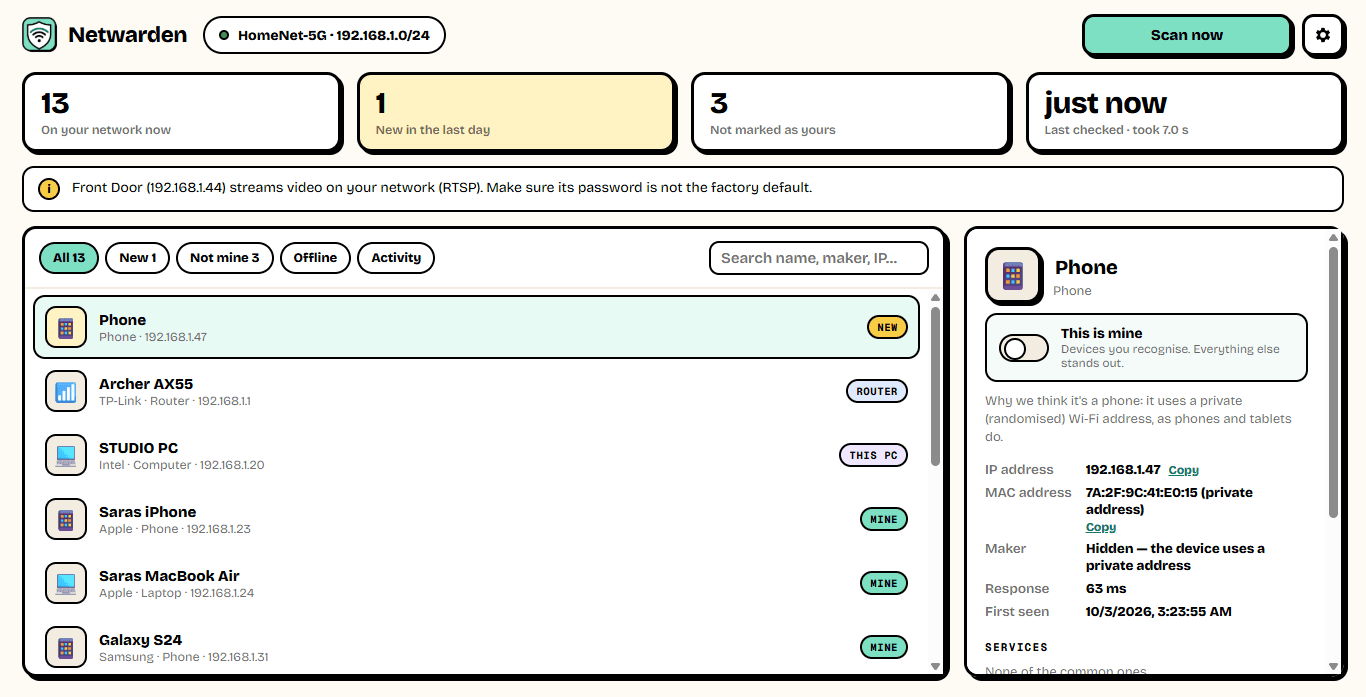Click the large Phone icon in details panel
Viewport: 1366px width, 697px height.
tap(1014, 276)
